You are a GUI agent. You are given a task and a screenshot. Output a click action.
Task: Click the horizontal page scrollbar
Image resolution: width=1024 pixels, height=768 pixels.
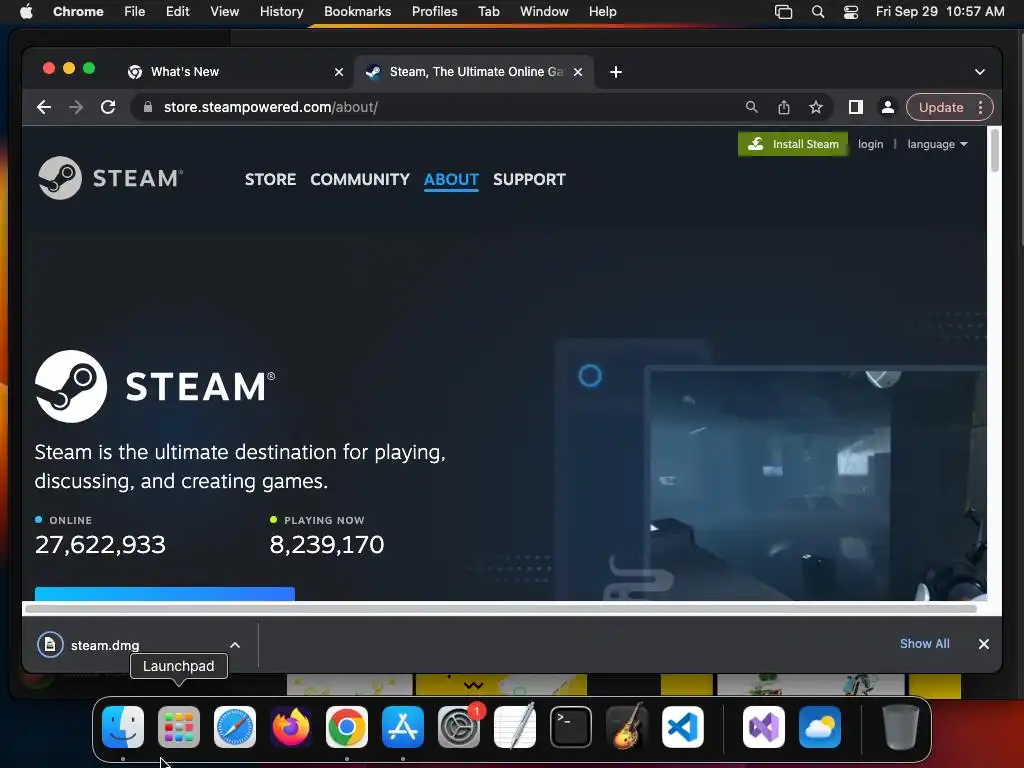pyautogui.click(x=500, y=609)
